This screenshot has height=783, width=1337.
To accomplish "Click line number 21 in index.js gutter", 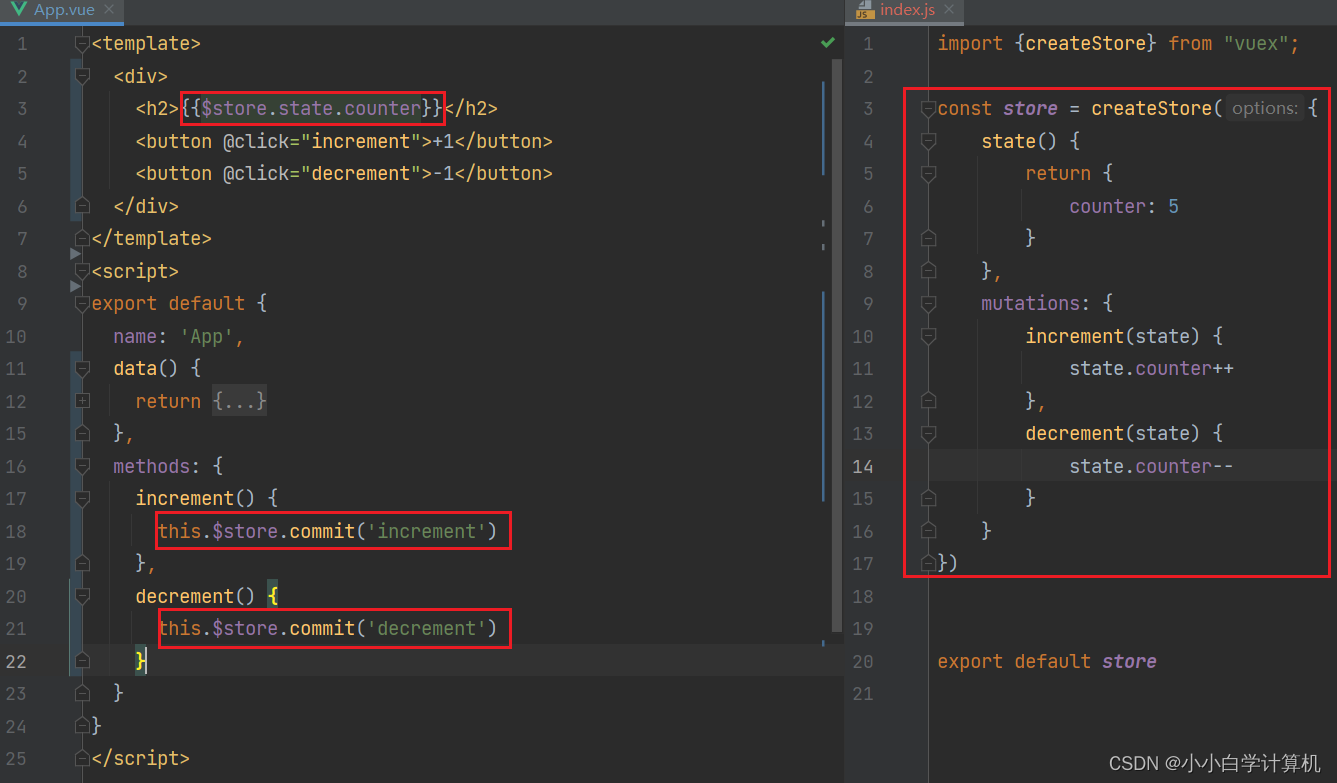I will click(863, 694).
